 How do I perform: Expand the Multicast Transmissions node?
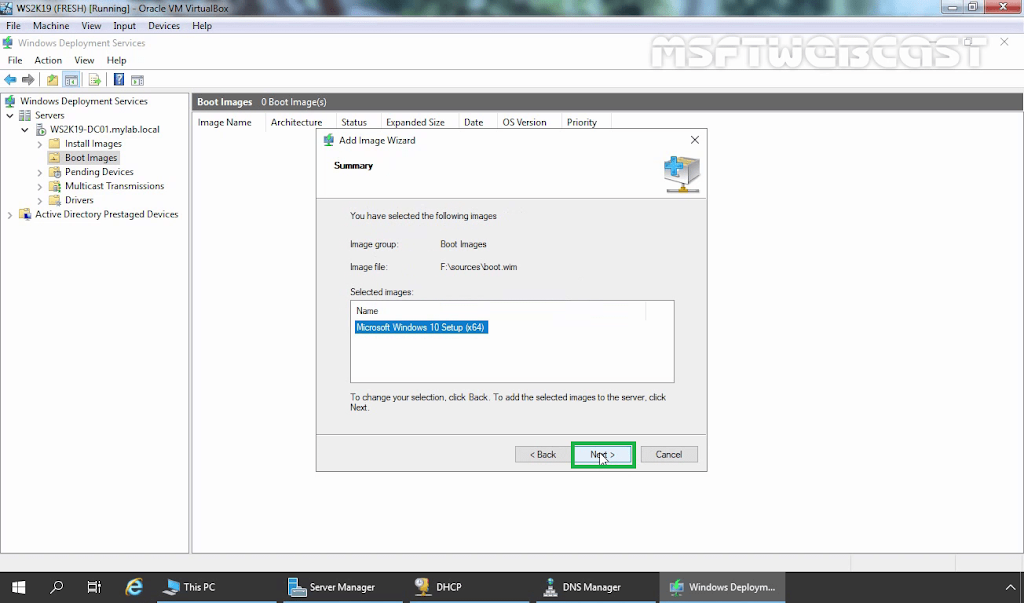tap(40, 187)
